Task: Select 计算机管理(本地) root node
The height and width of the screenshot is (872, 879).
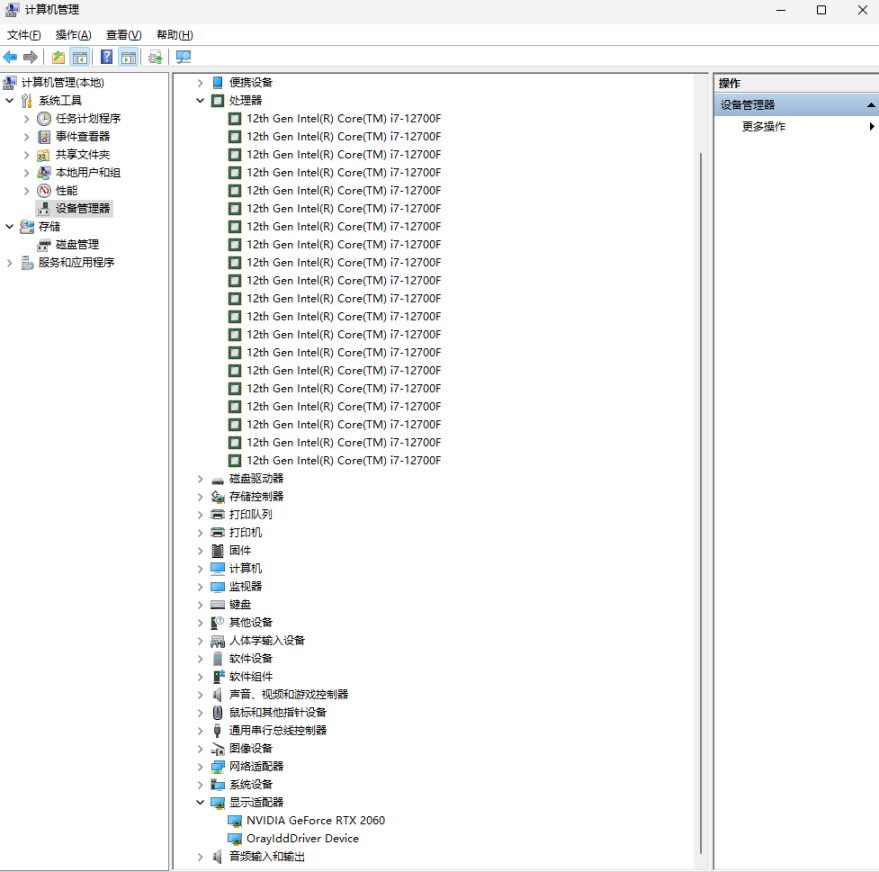Action: (62, 82)
